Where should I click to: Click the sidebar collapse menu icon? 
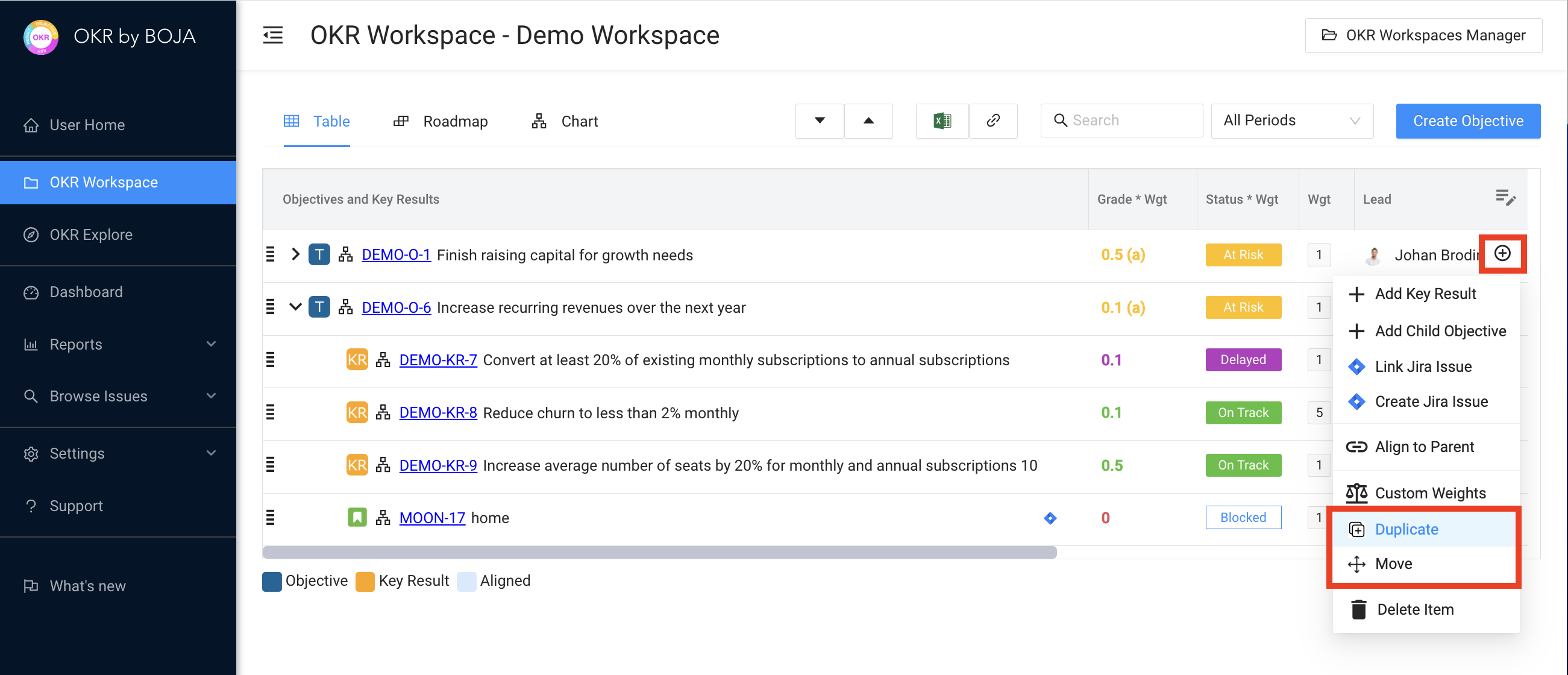coord(273,36)
